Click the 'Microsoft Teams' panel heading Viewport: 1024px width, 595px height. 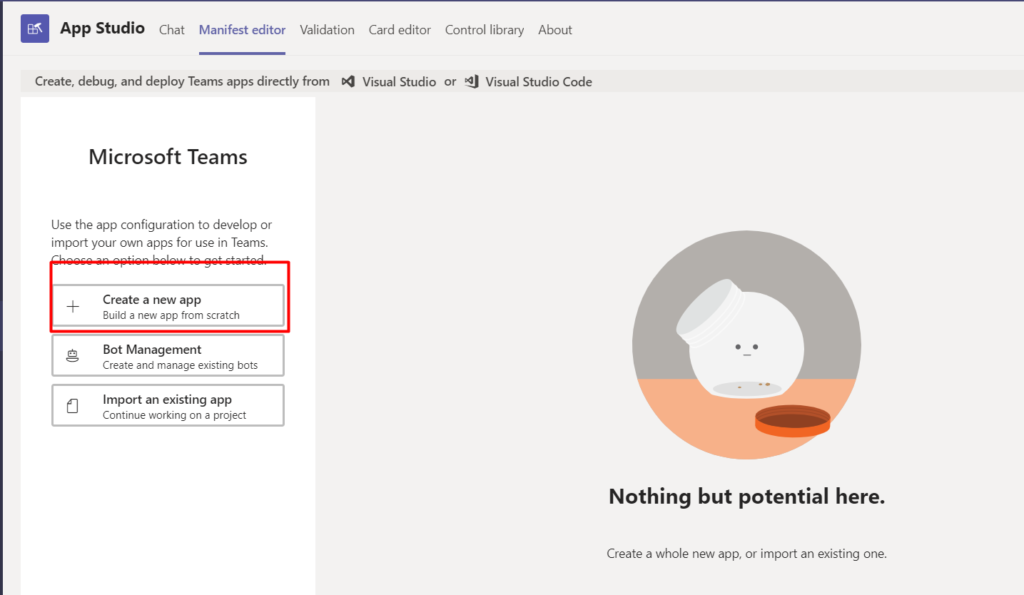click(168, 157)
